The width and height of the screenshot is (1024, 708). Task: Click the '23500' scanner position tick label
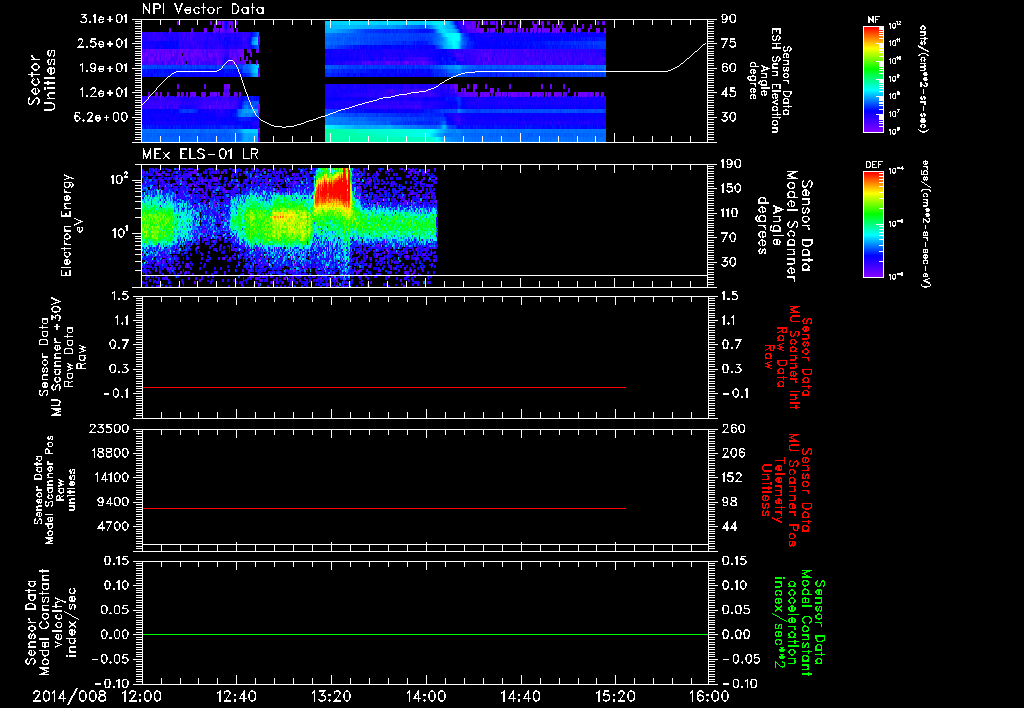[109, 428]
